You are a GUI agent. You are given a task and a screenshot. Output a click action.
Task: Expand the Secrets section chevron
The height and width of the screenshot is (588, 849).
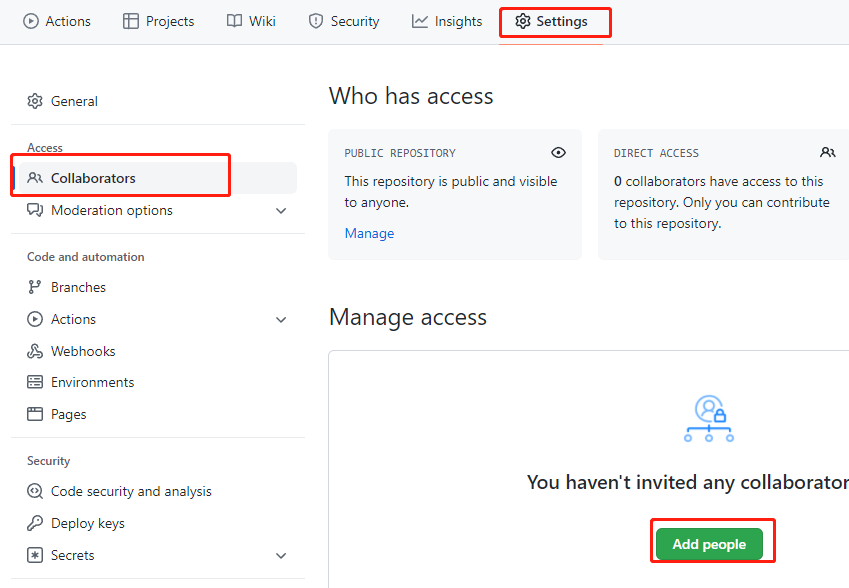click(x=281, y=556)
